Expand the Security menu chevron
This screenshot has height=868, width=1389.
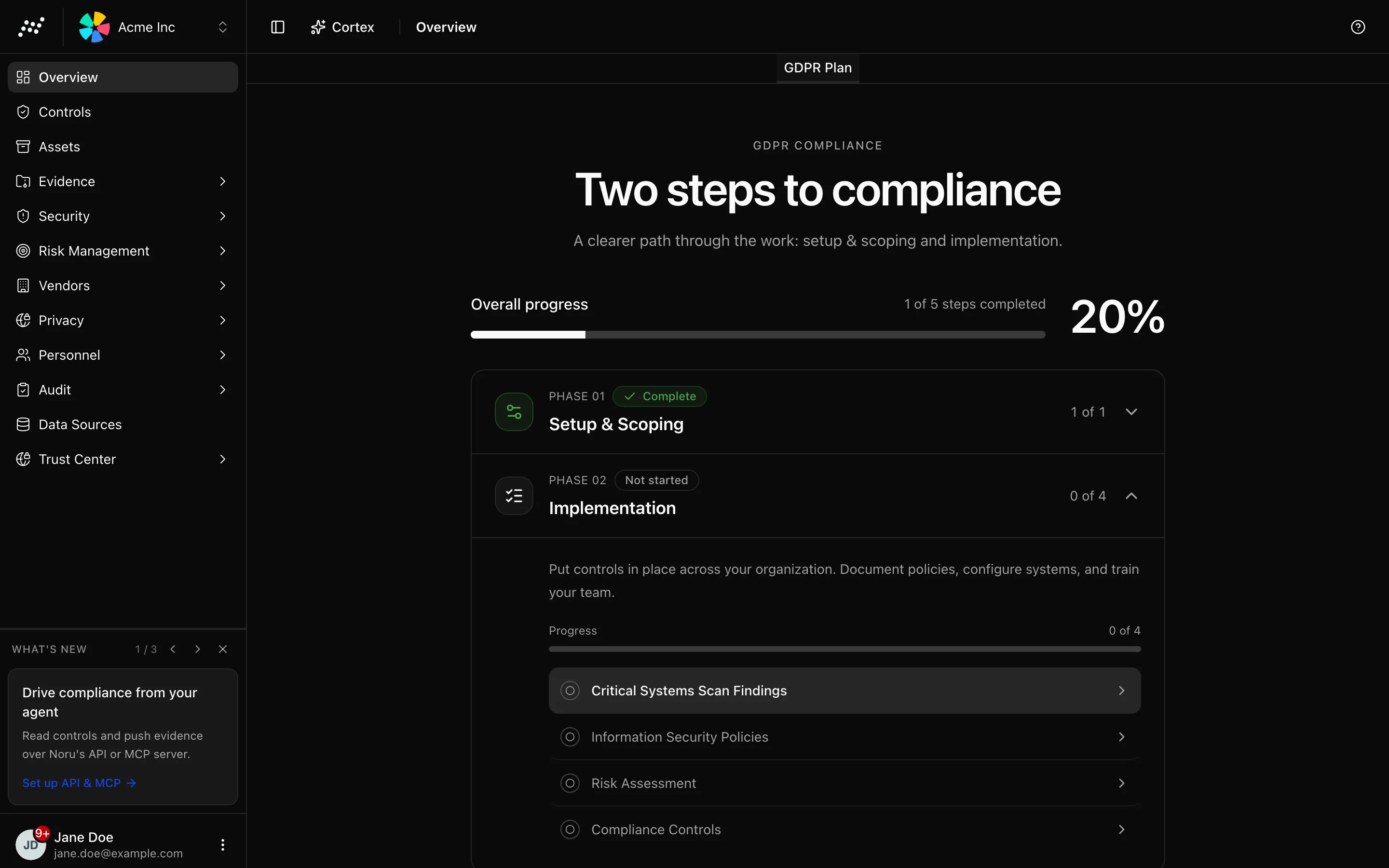223,216
